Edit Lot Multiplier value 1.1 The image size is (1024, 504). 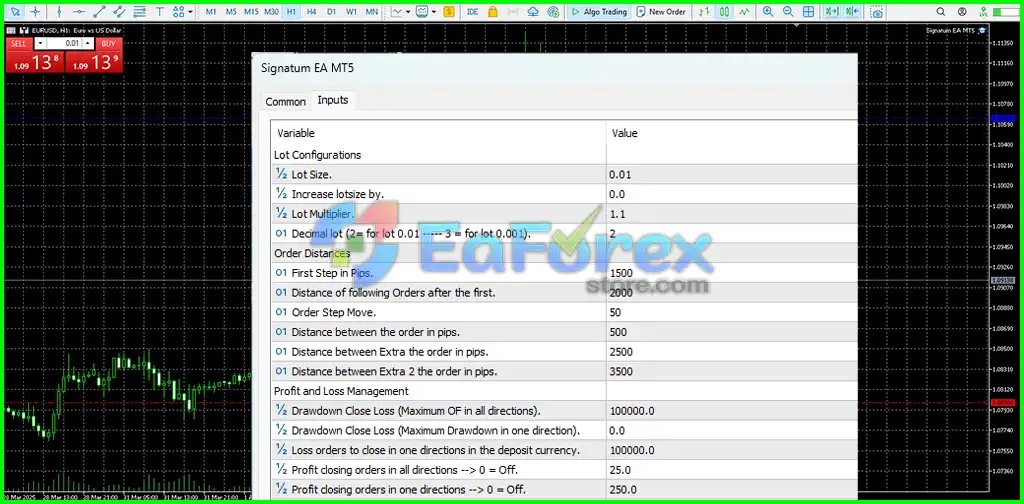tap(731, 213)
